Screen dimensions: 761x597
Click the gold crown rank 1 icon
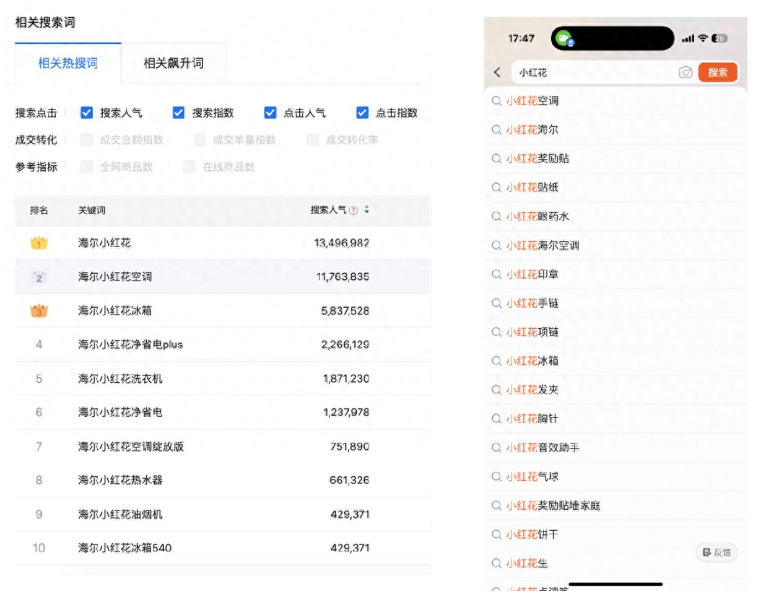coord(39,243)
